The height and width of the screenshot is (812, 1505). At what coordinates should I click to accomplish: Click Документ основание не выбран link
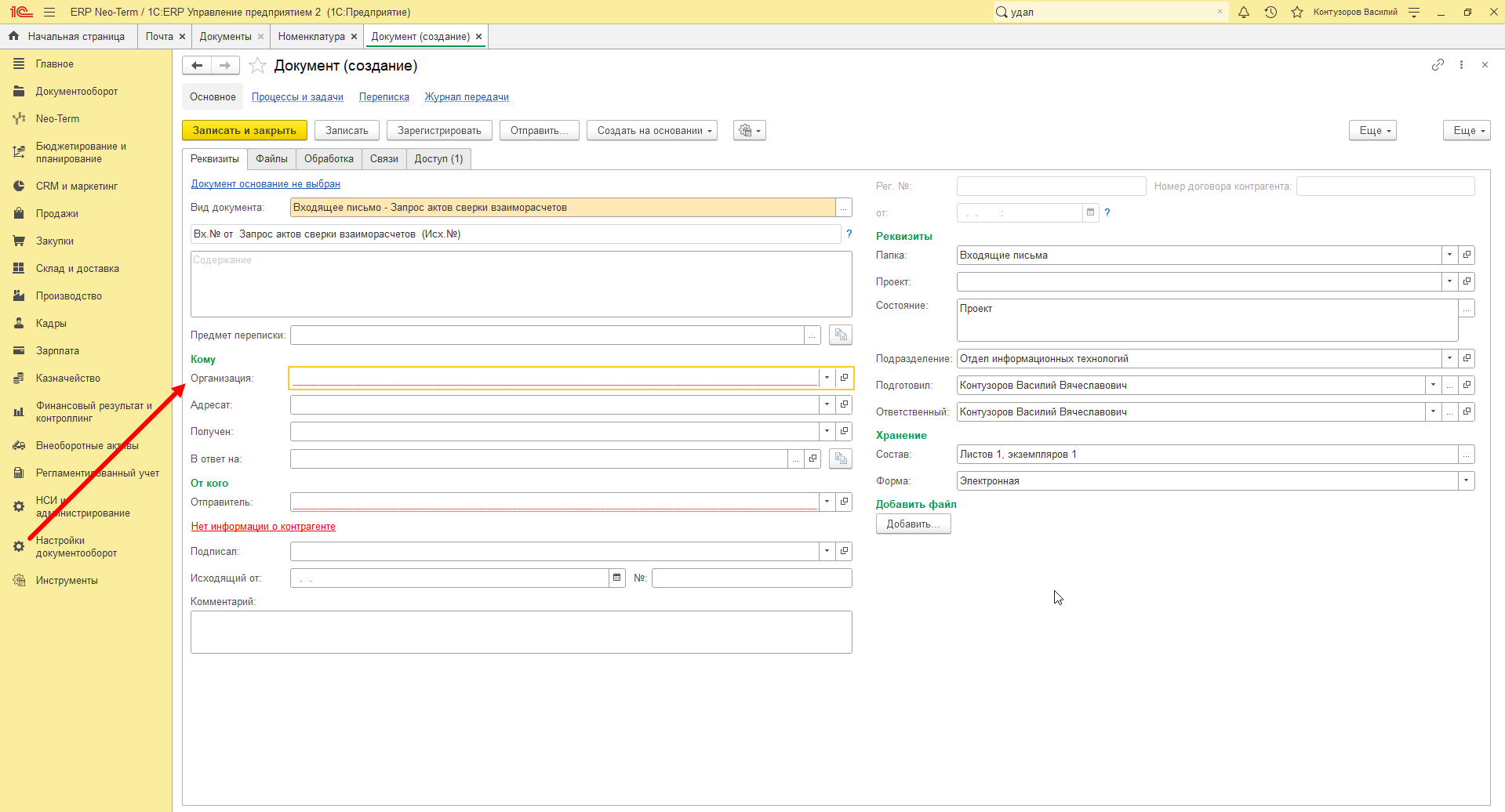(266, 184)
